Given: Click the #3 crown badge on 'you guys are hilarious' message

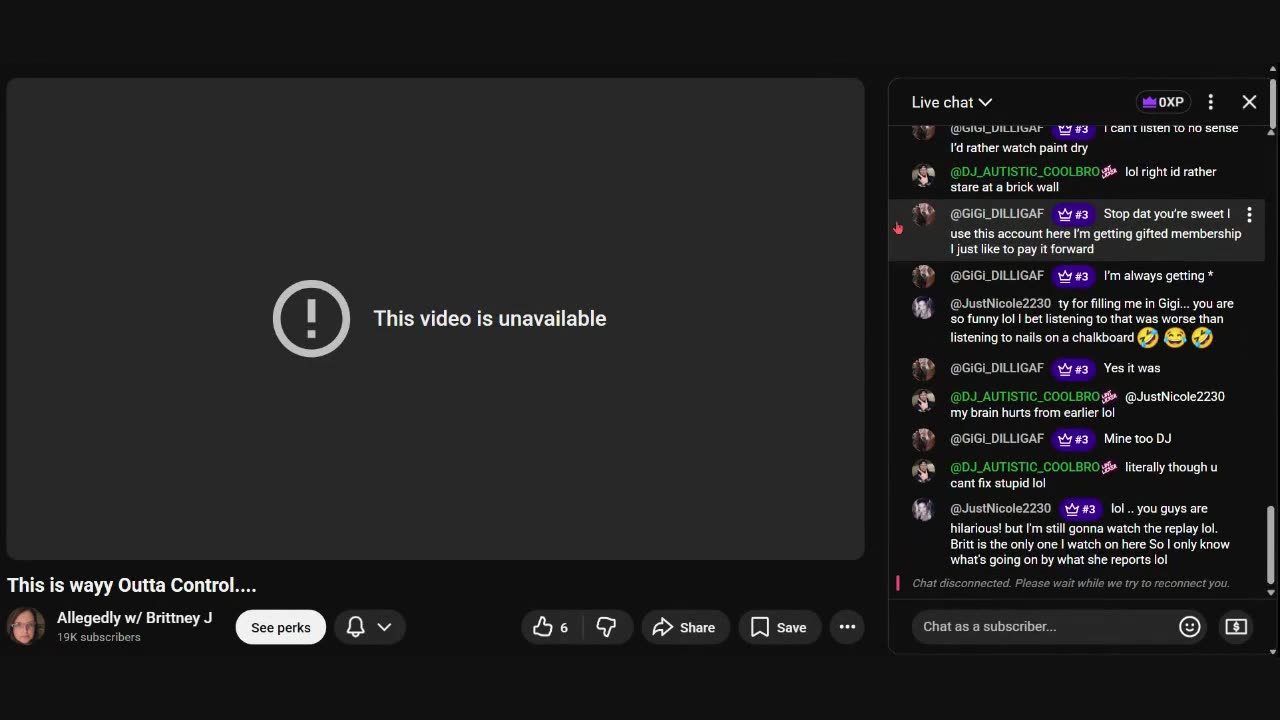Looking at the screenshot, I should pos(1081,509).
